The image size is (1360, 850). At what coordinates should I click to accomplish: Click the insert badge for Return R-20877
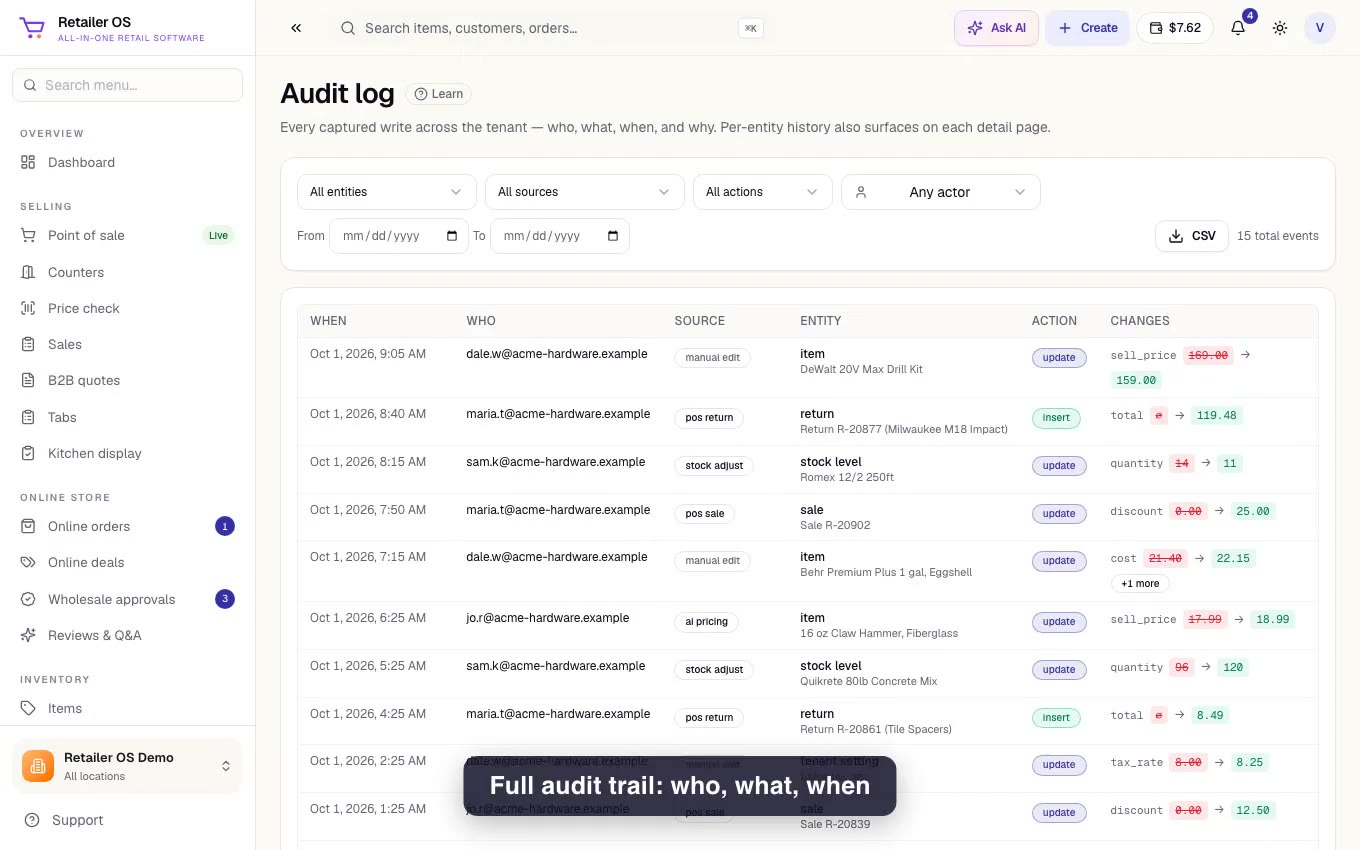pyautogui.click(x=1056, y=418)
